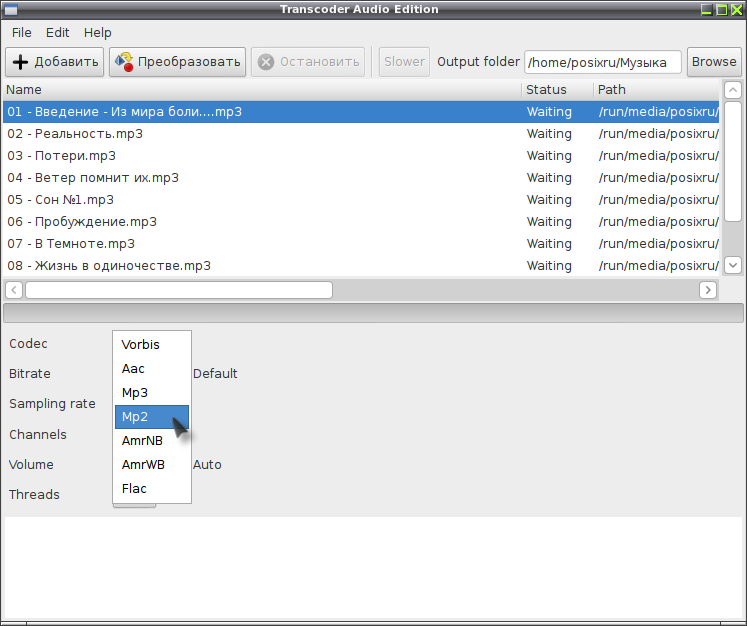Sort list by the Status column header
The height and width of the screenshot is (626, 747).
pyautogui.click(x=558, y=90)
